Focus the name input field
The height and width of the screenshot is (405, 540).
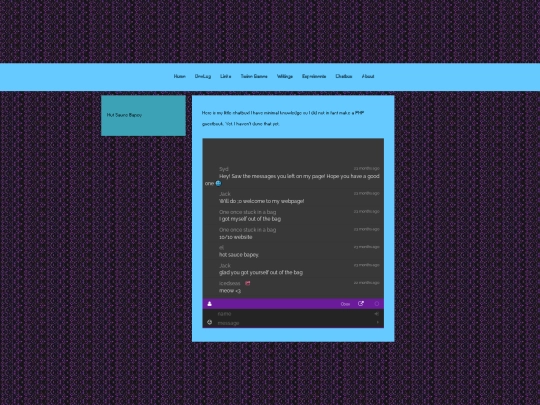(x=294, y=314)
